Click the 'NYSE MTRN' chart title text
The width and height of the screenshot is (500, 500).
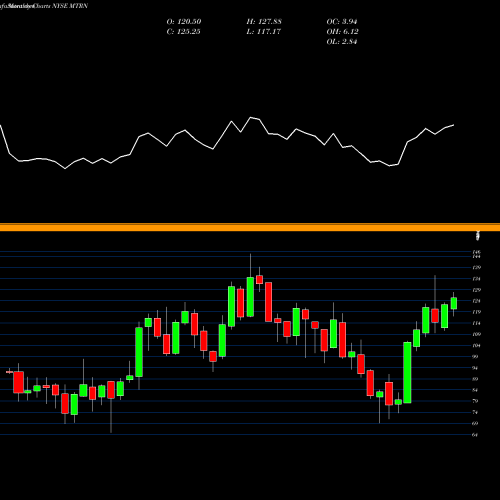click(70, 6)
